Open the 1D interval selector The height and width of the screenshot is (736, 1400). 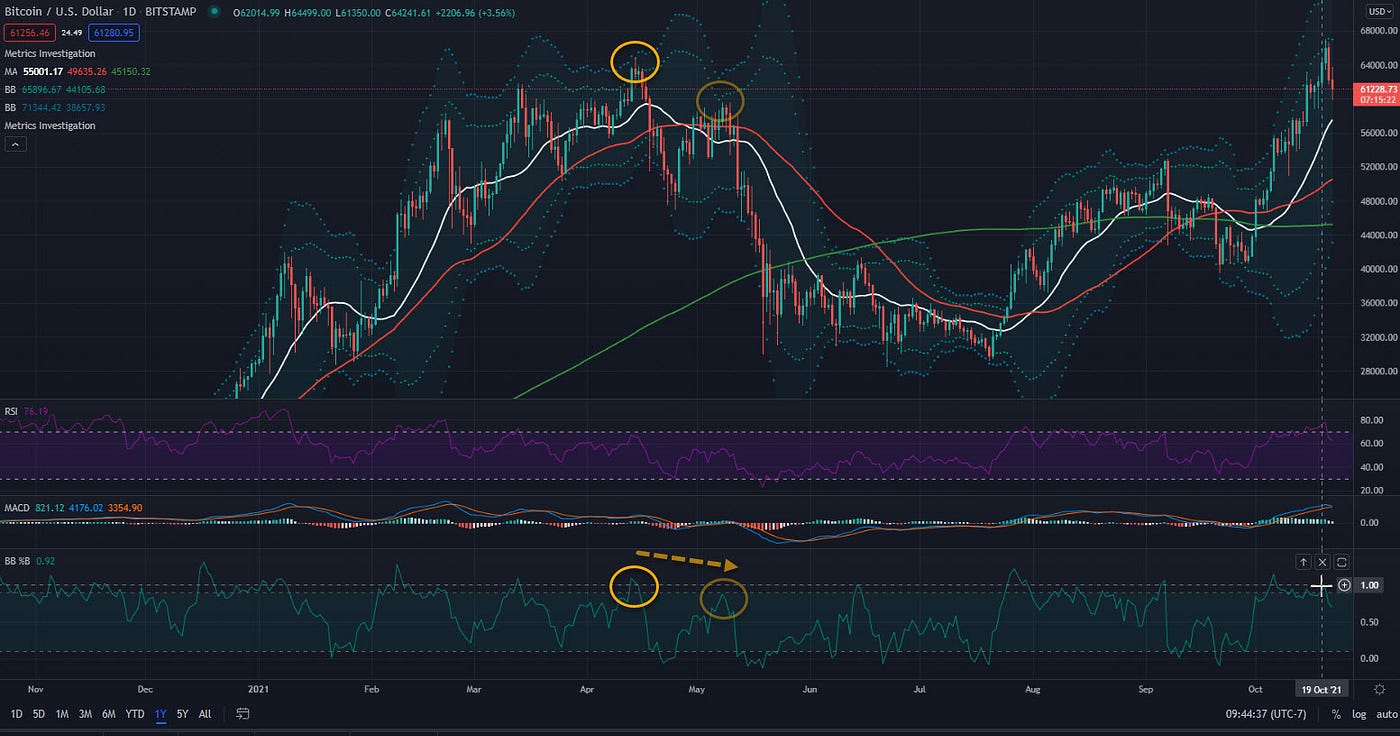click(x=132, y=13)
